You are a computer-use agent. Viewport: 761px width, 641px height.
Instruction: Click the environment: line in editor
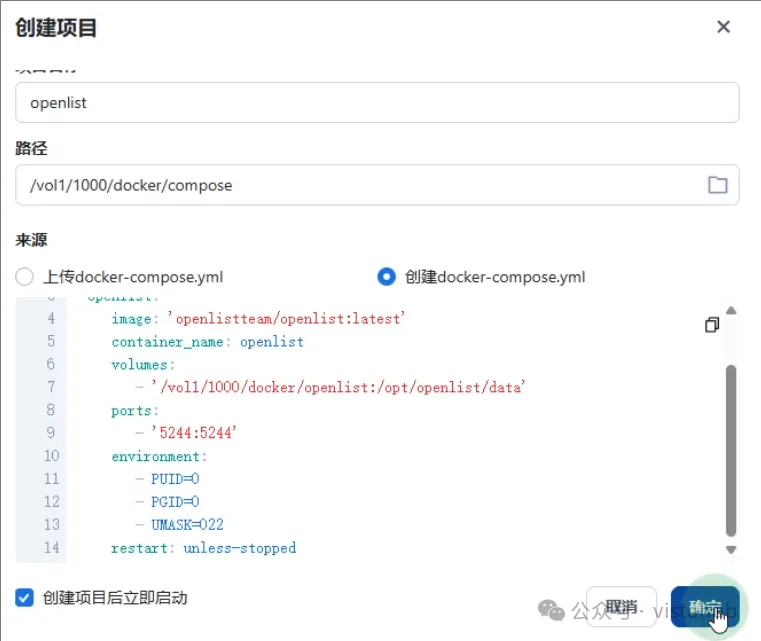click(x=159, y=456)
